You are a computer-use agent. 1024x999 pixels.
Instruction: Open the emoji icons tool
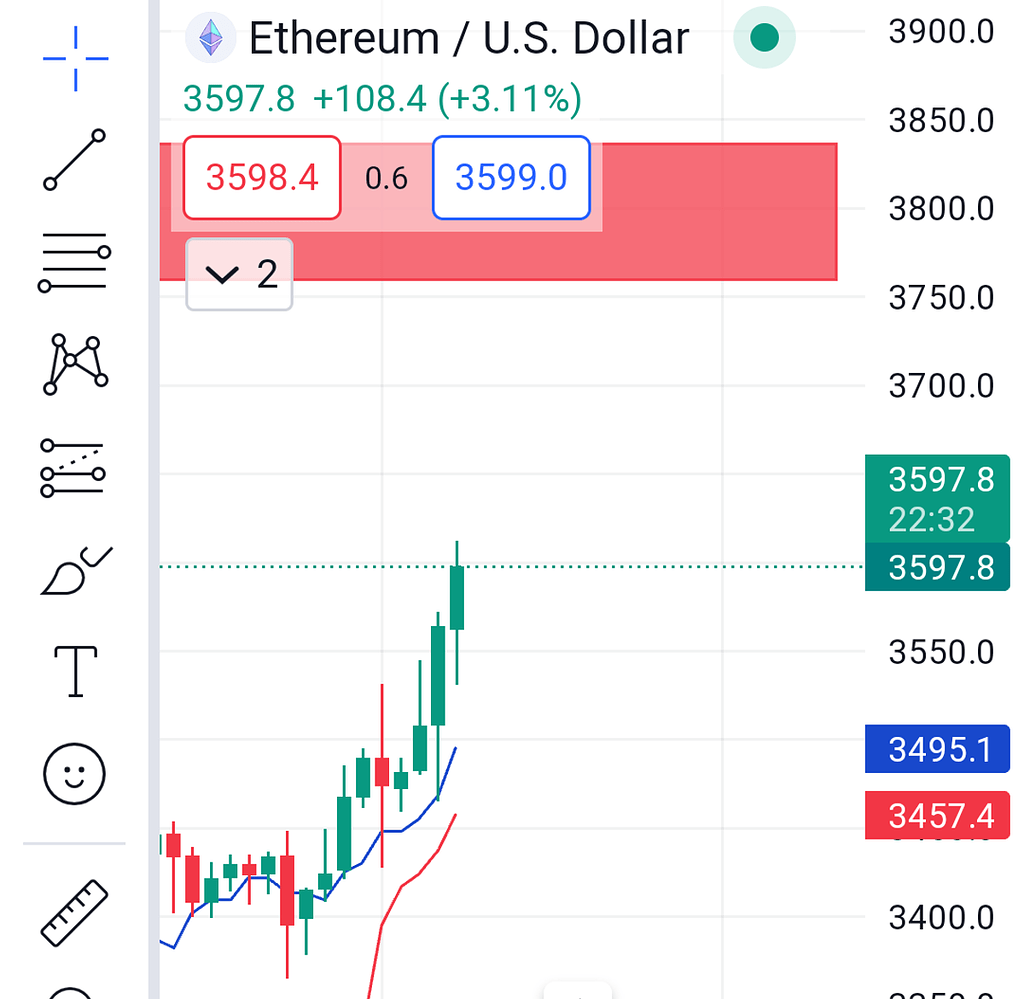pos(75,773)
